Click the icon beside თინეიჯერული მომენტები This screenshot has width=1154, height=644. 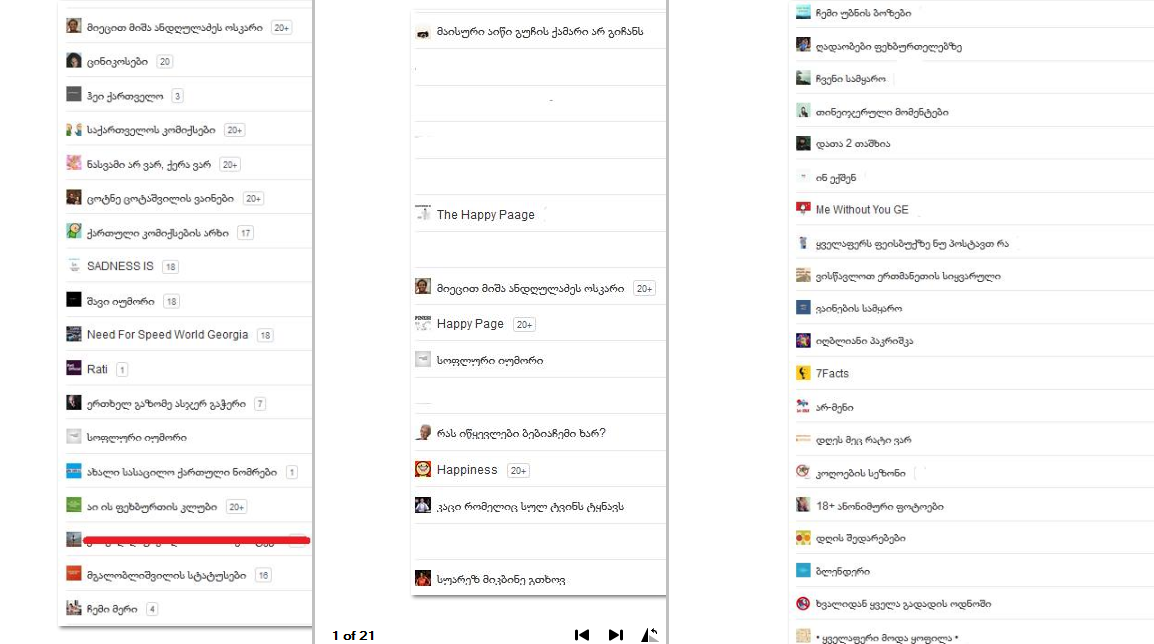(803, 111)
